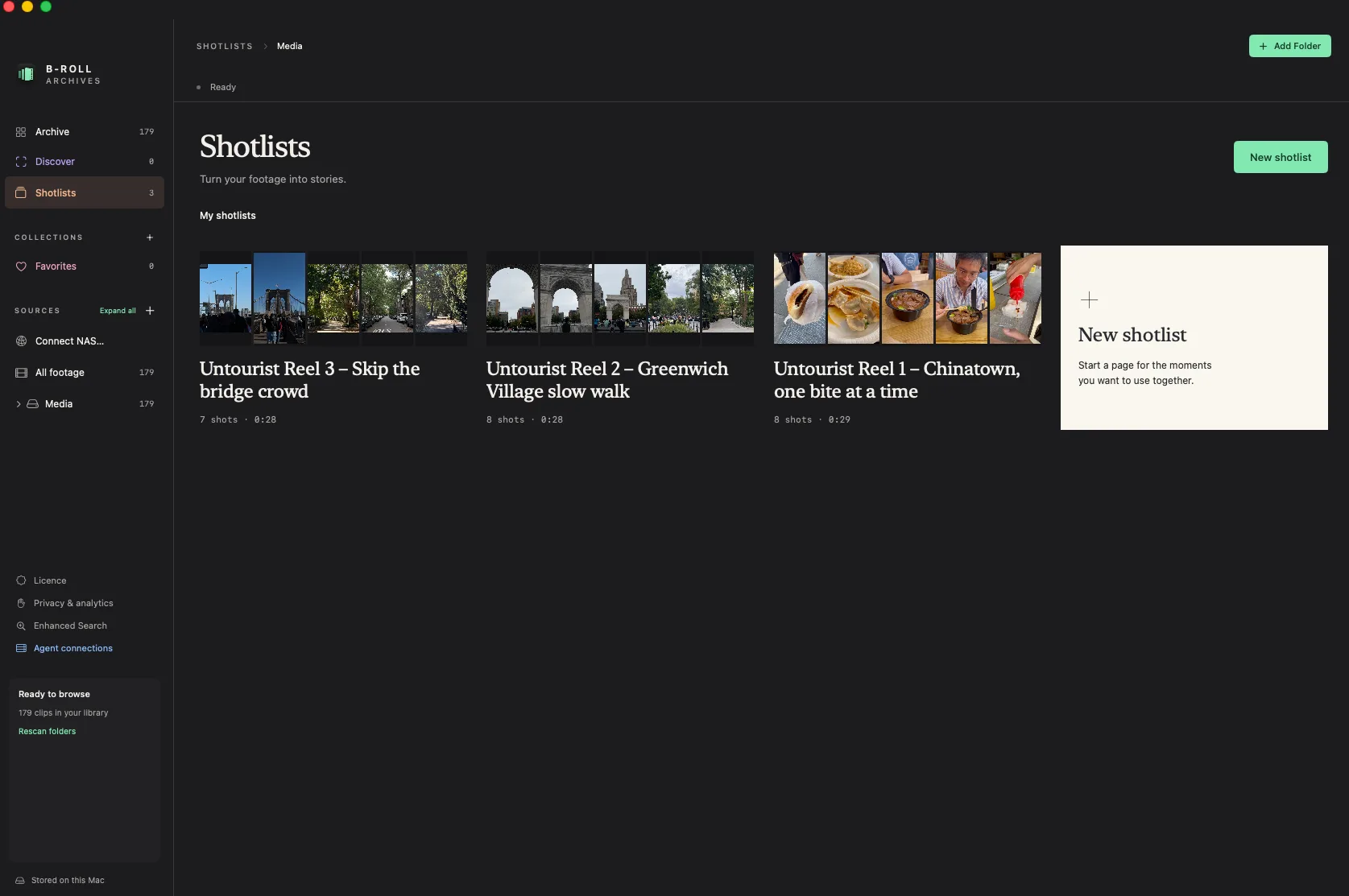Screen dimensions: 1349x896
Task: Click the title Untourist Reel 2 – Greenwich Village slow walk
Action: click(x=607, y=380)
